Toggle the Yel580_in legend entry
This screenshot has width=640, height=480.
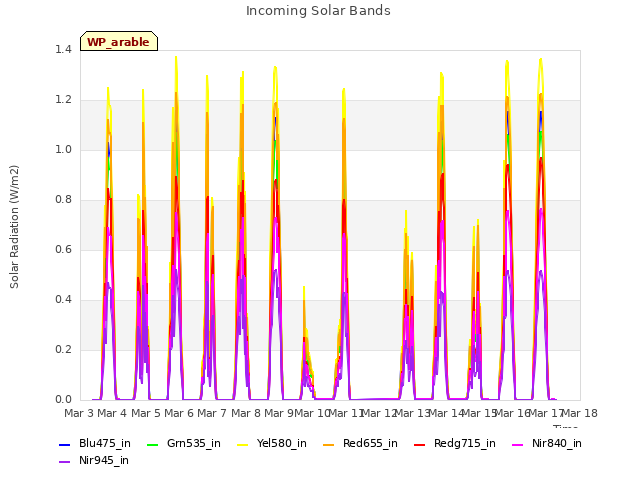pos(272,444)
